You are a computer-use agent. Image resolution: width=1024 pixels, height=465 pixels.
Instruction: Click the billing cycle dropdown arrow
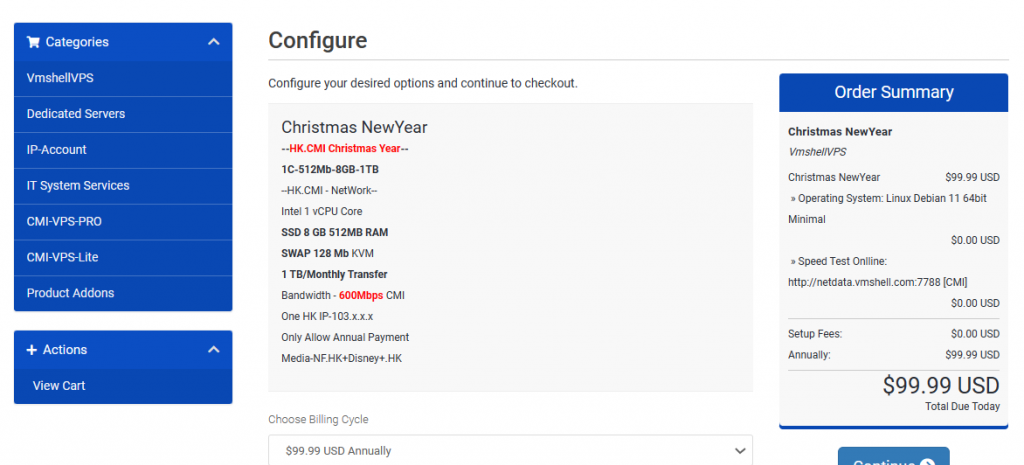(x=740, y=451)
